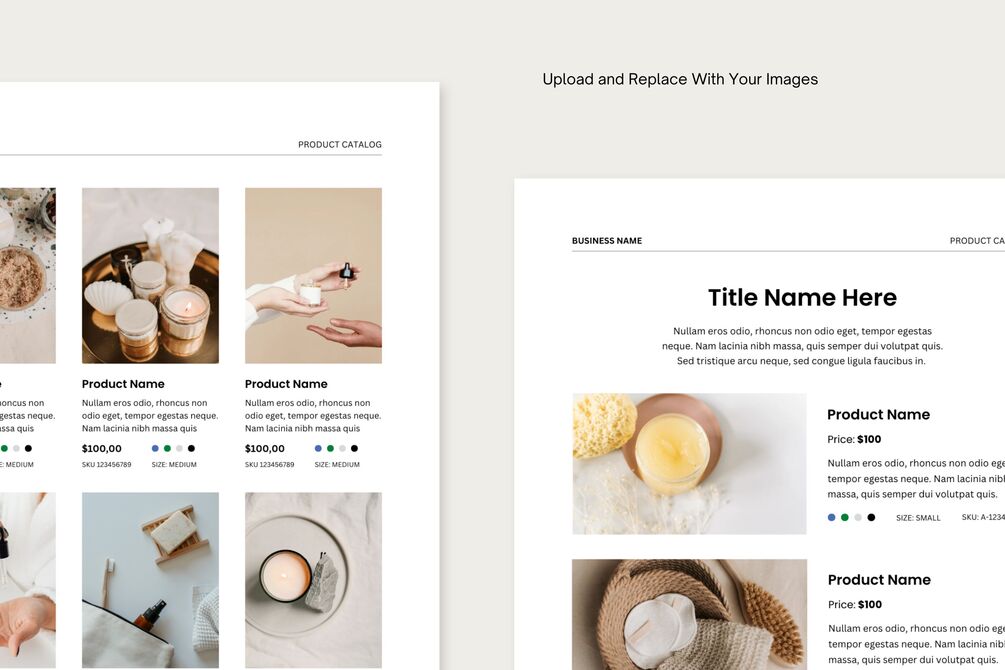Click the blue color dot under middle product

coord(155,448)
